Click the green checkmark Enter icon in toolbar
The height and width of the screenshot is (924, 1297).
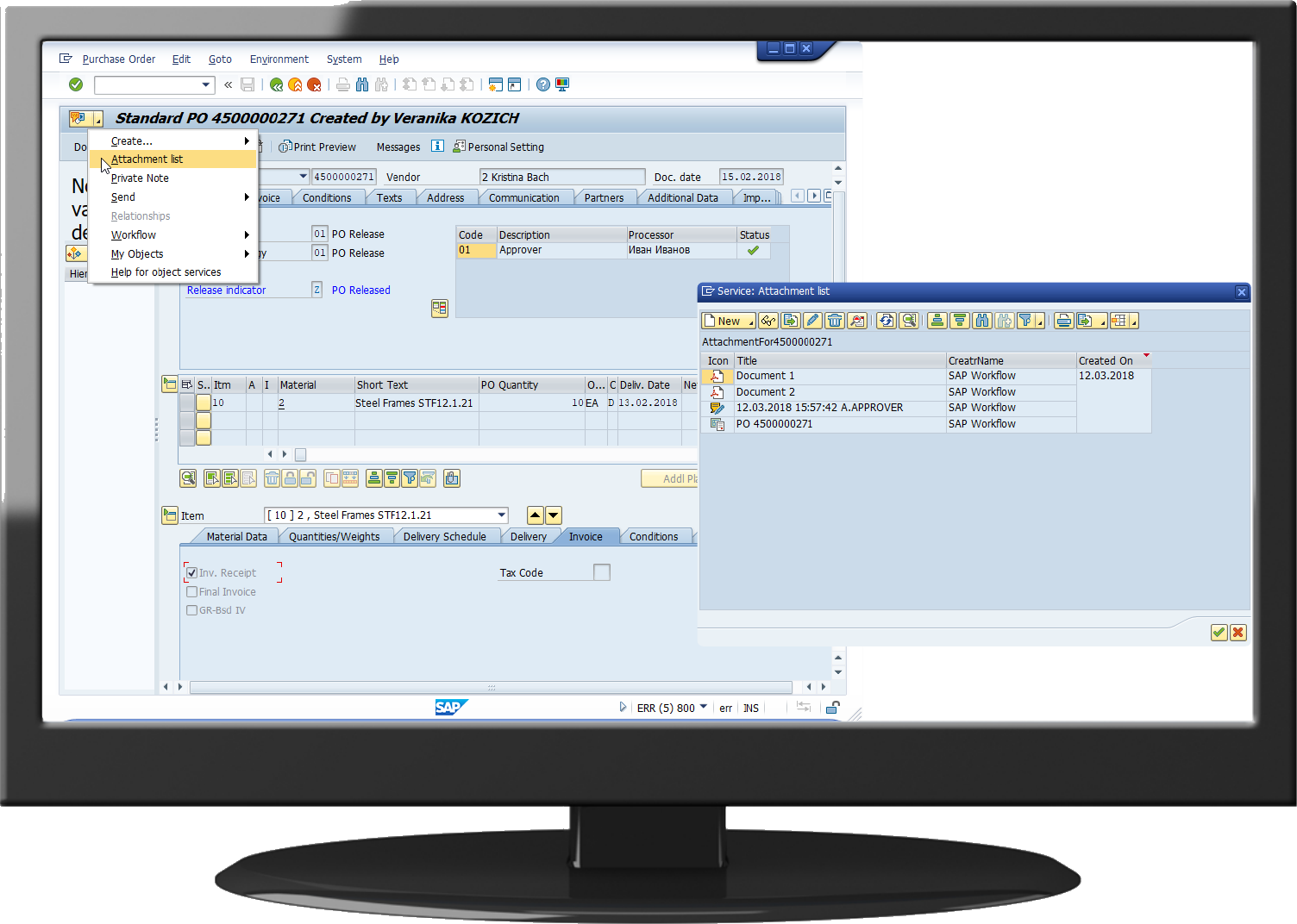pyautogui.click(x=76, y=84)
